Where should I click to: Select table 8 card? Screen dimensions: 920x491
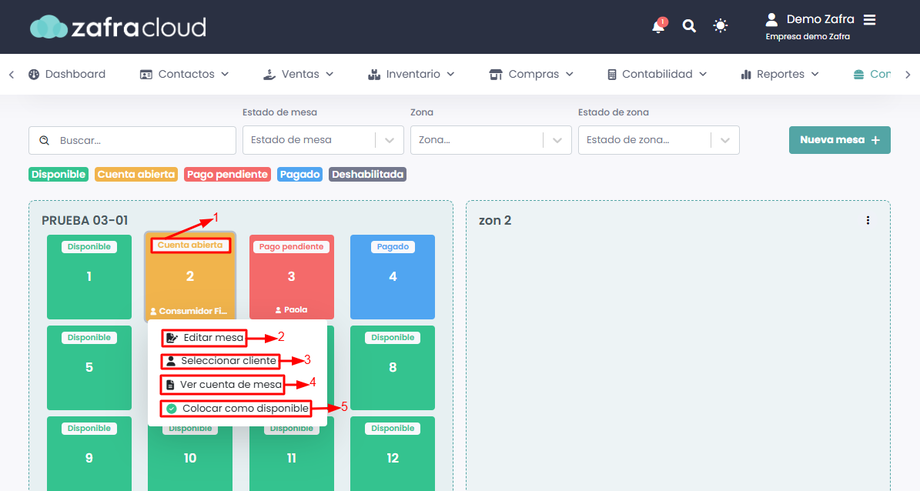click(393, 368)
